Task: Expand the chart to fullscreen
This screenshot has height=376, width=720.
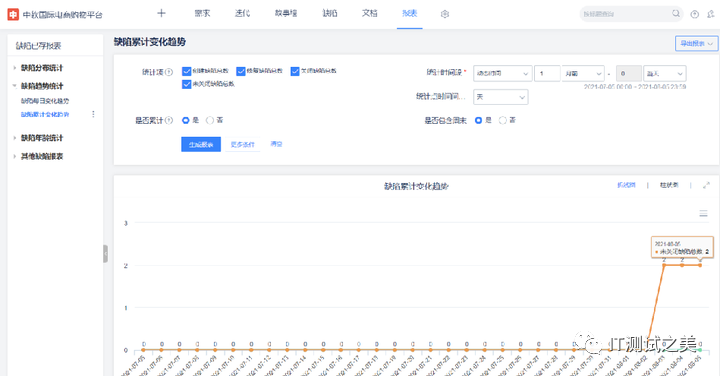Action: (706, 185)
